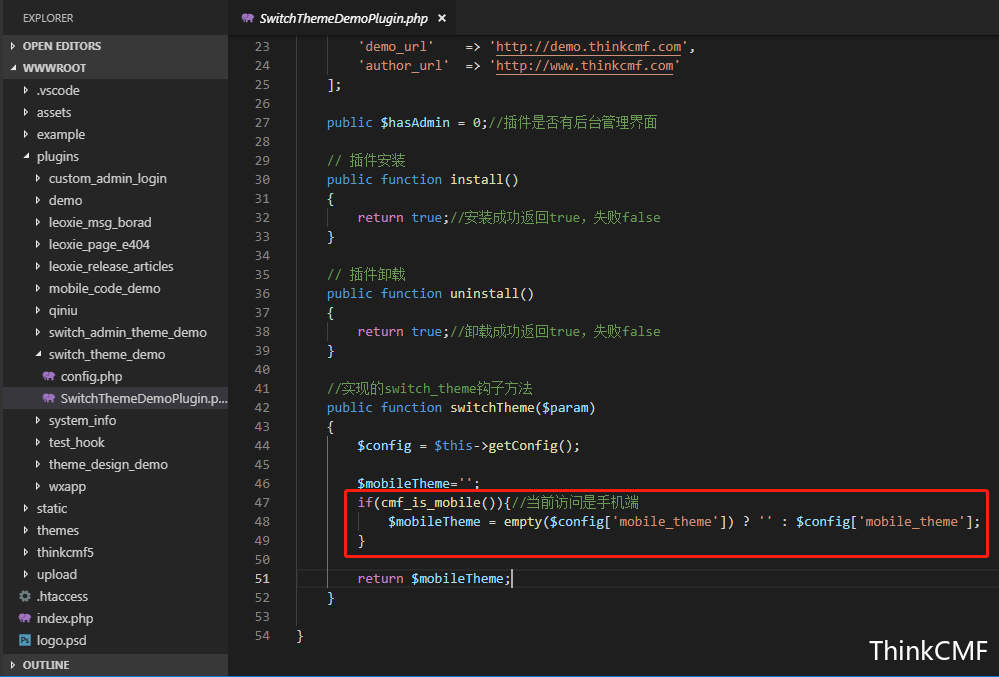The width and height of the screenshot is (999, 677).
Task: Click the $hasAdmin variable
Action: point(415,122)
